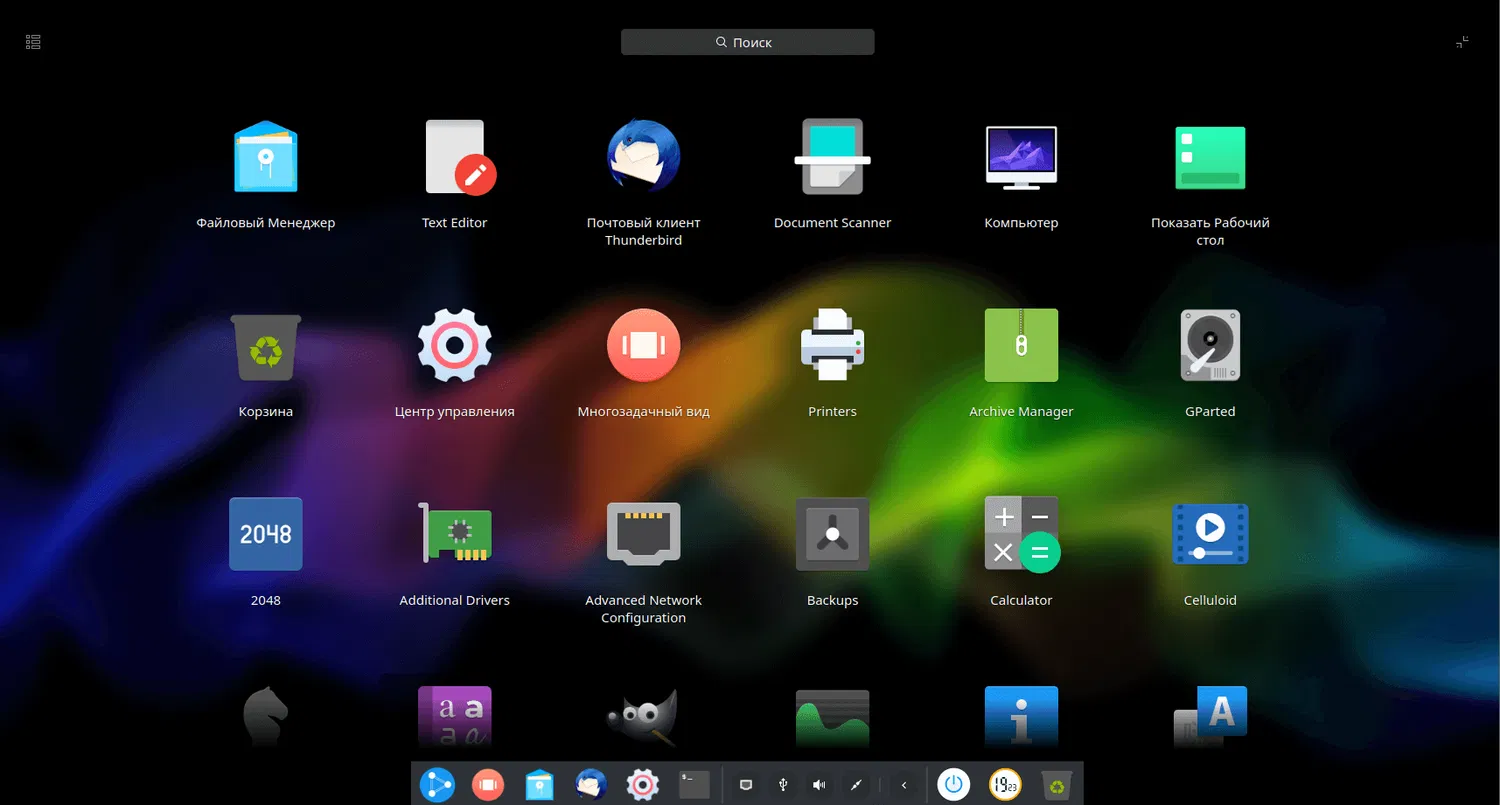Open Printers settings
This screenshot has height=805, width=1500.
832,345
